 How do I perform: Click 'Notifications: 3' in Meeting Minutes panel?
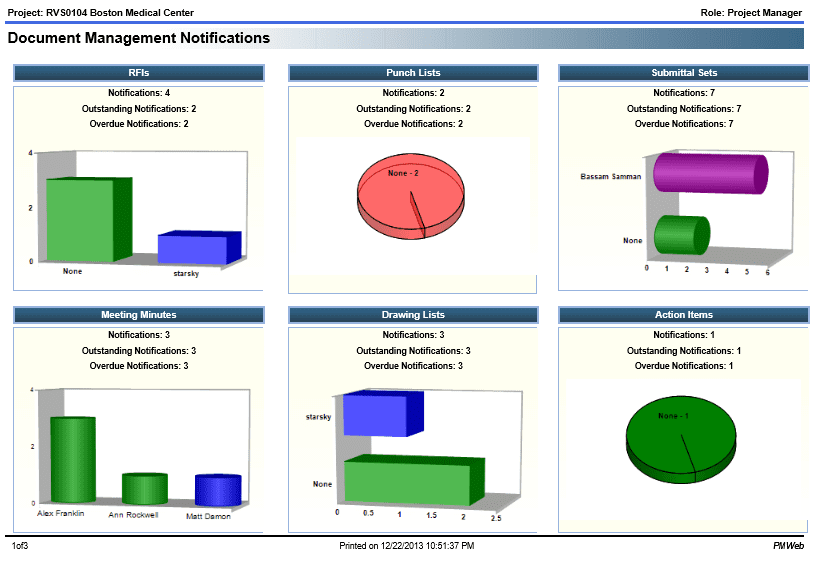139,335
